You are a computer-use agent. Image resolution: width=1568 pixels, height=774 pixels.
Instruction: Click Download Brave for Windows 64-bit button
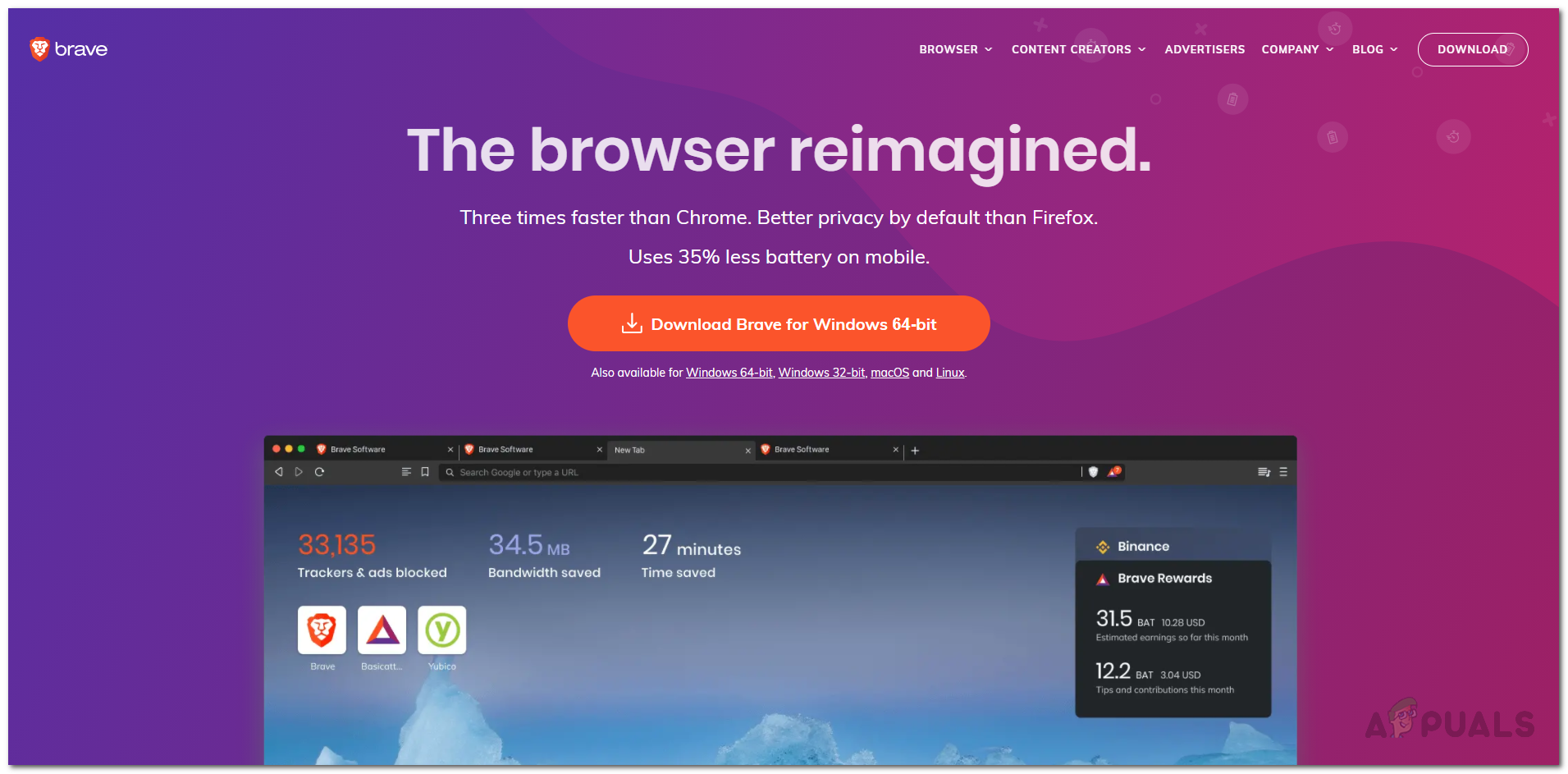point(779,323)
